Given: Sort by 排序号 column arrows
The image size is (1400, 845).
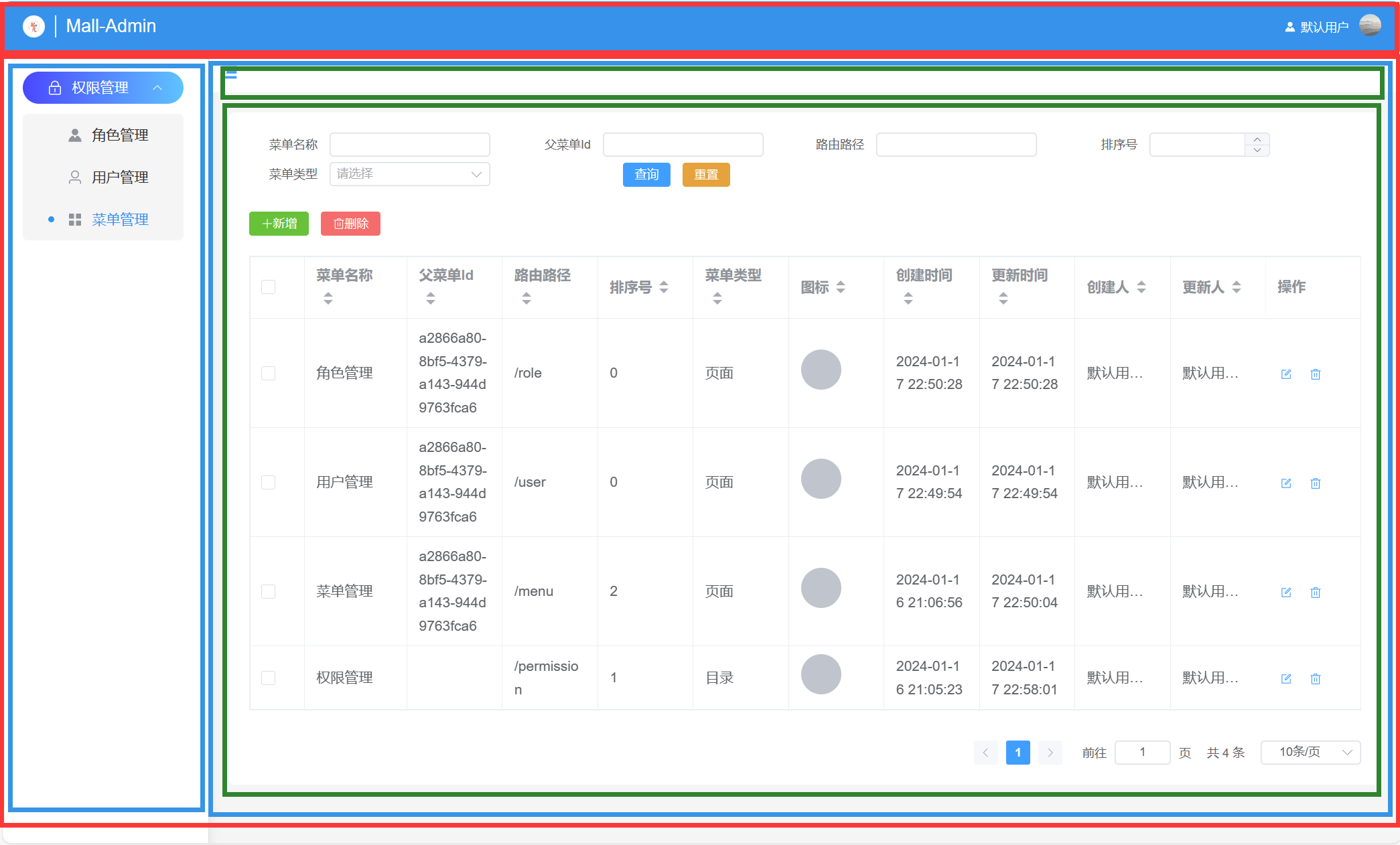Looking at the screenshot, I should (664, 287).
